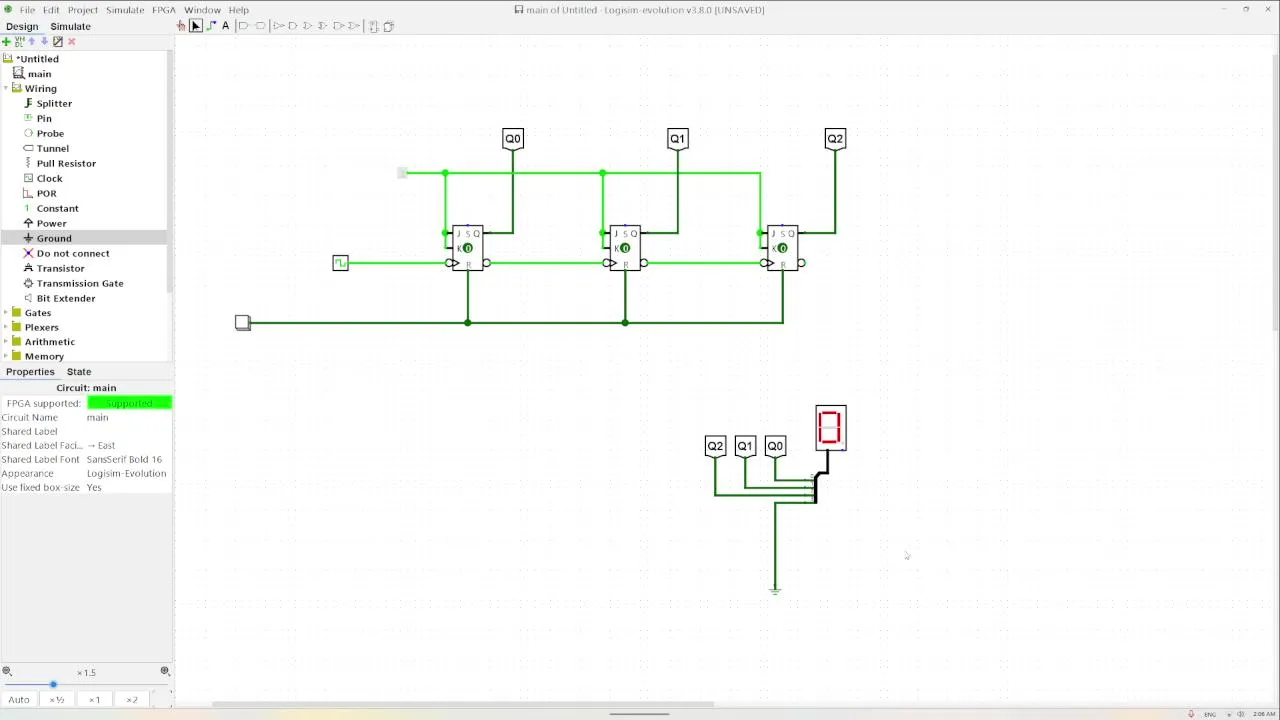Open the FPGA menu
1280x720 pixels.
point(164,10)
